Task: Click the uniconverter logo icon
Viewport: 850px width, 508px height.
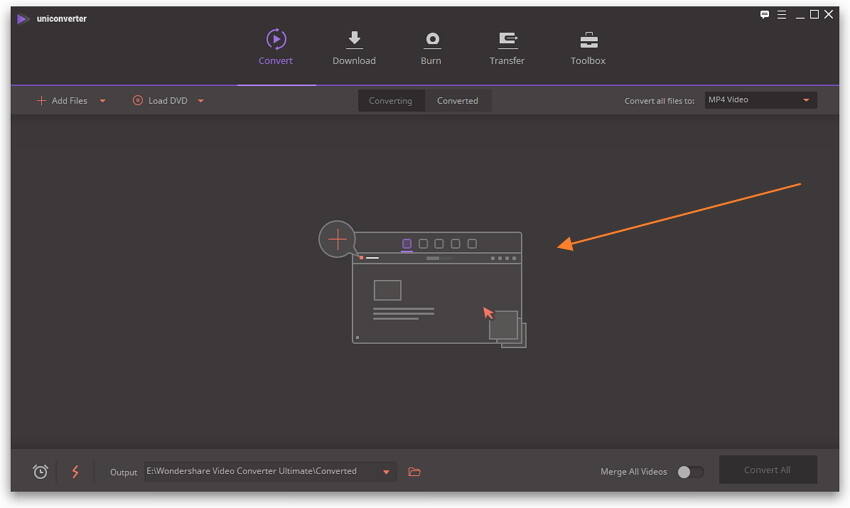Action: click(22, 19)
